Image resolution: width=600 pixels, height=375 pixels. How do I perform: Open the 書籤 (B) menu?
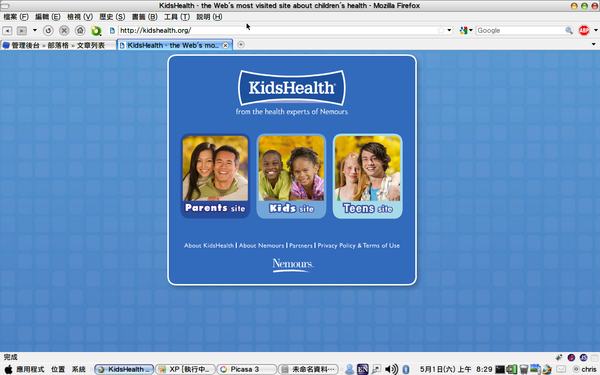[x=145, y=17]
